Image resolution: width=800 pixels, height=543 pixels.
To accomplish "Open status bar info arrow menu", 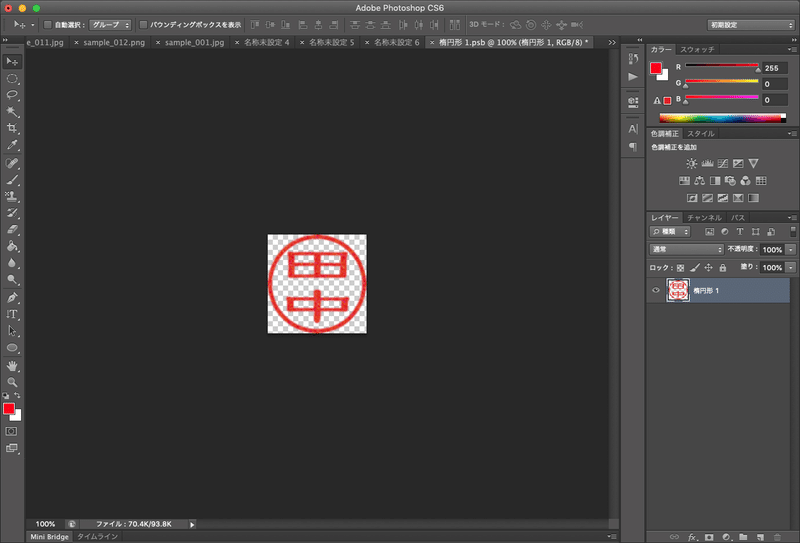I will [192, 524].
